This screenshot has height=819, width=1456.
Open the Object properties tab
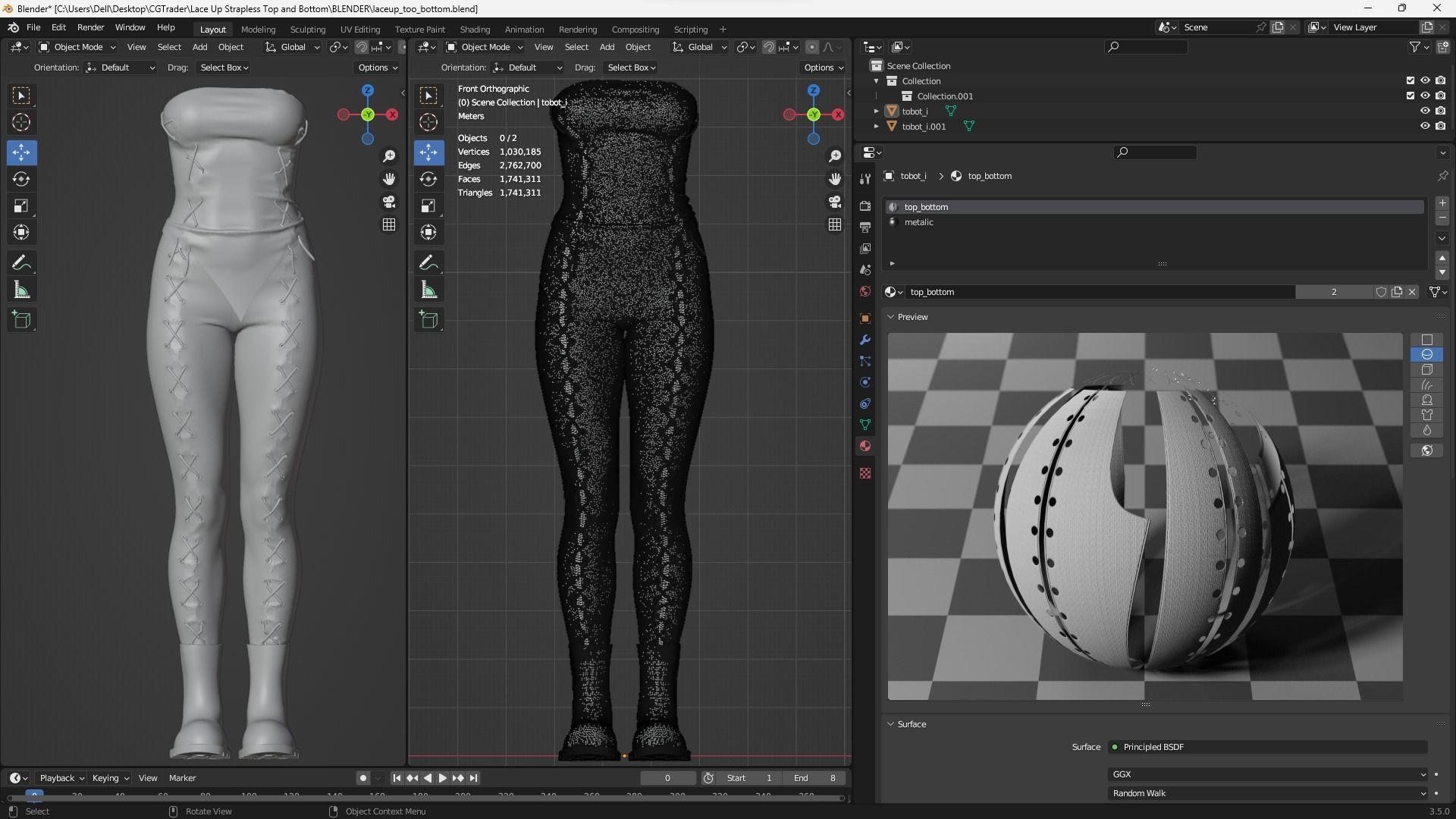pyautogui.click(x=865, y=318)
